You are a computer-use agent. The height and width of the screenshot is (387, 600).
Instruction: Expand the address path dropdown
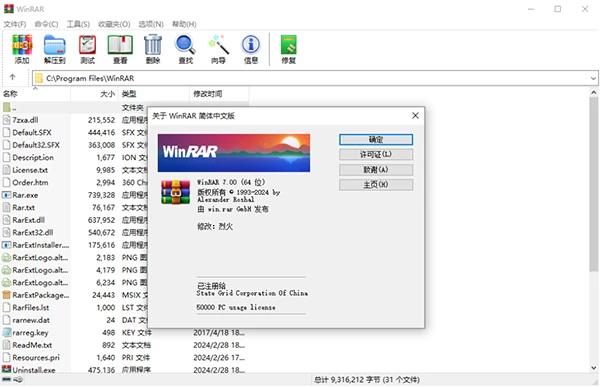(x=593, y=78)
